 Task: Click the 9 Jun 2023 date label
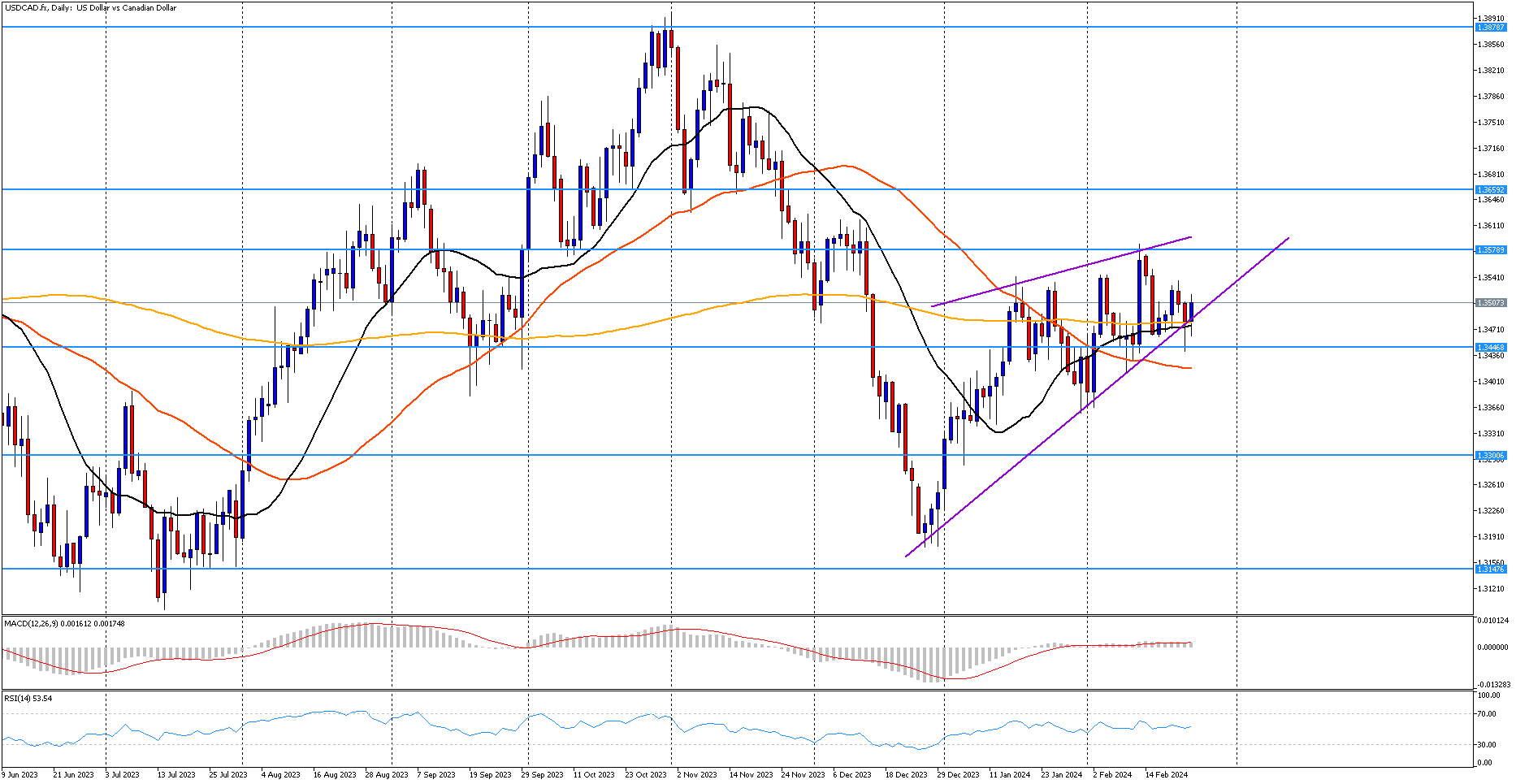pos(20,775)
